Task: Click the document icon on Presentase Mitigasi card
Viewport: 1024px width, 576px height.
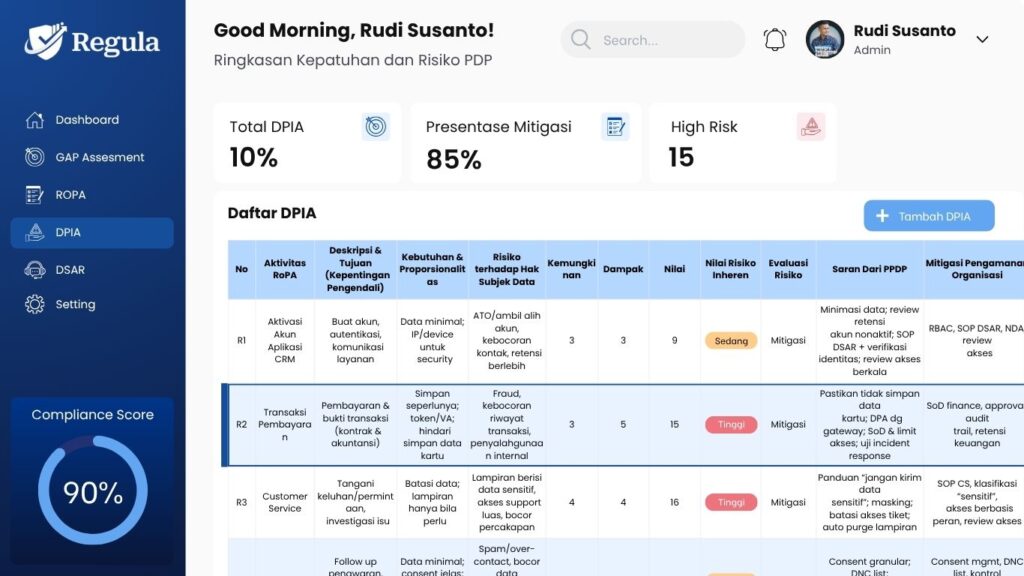Action: click(x=616, y=126)
